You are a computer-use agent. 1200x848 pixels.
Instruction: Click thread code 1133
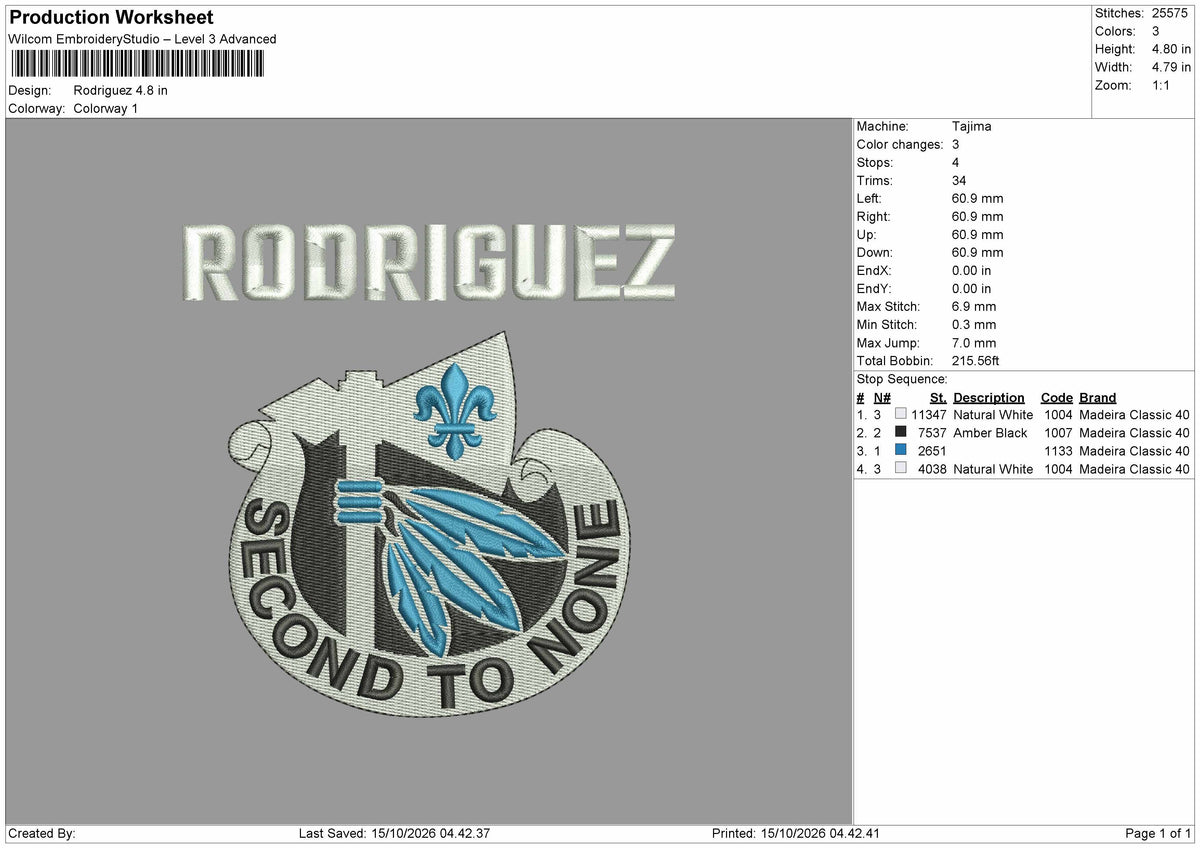(1058, 451)
